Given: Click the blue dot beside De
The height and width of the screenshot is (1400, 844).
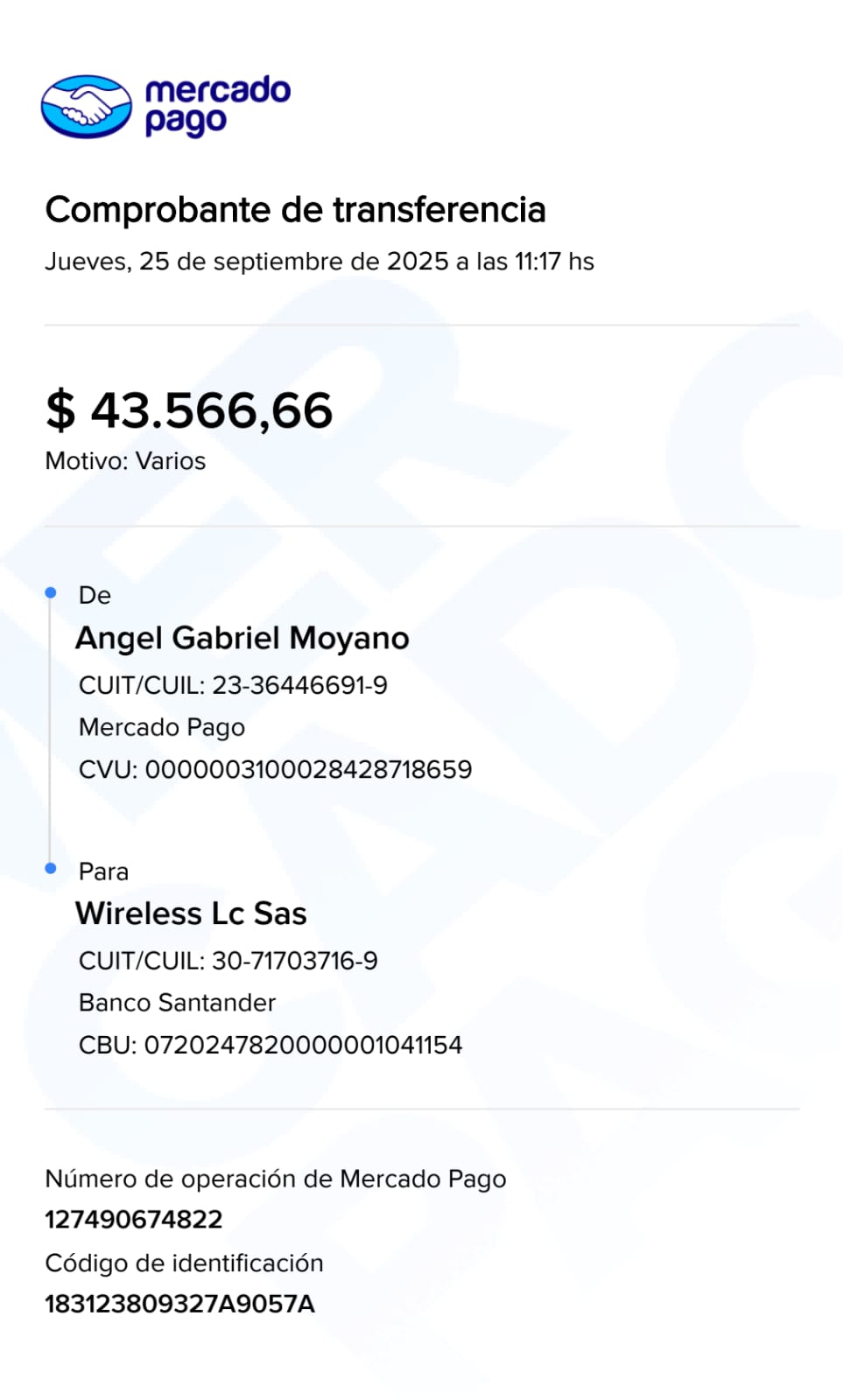Looking at the screenshot, I should tap(51, 593).
